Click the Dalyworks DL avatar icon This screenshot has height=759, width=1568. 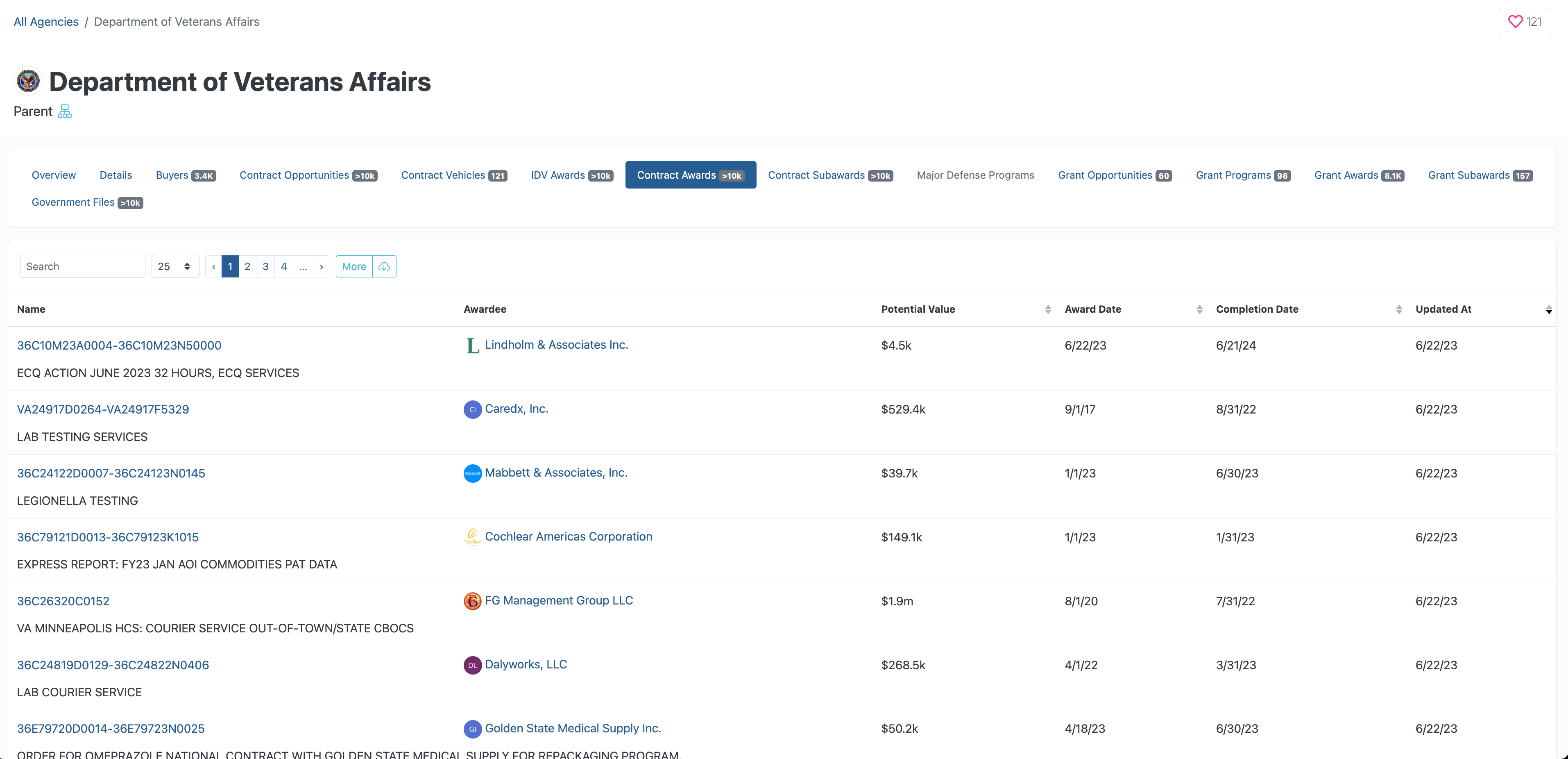tap(472, 665)
